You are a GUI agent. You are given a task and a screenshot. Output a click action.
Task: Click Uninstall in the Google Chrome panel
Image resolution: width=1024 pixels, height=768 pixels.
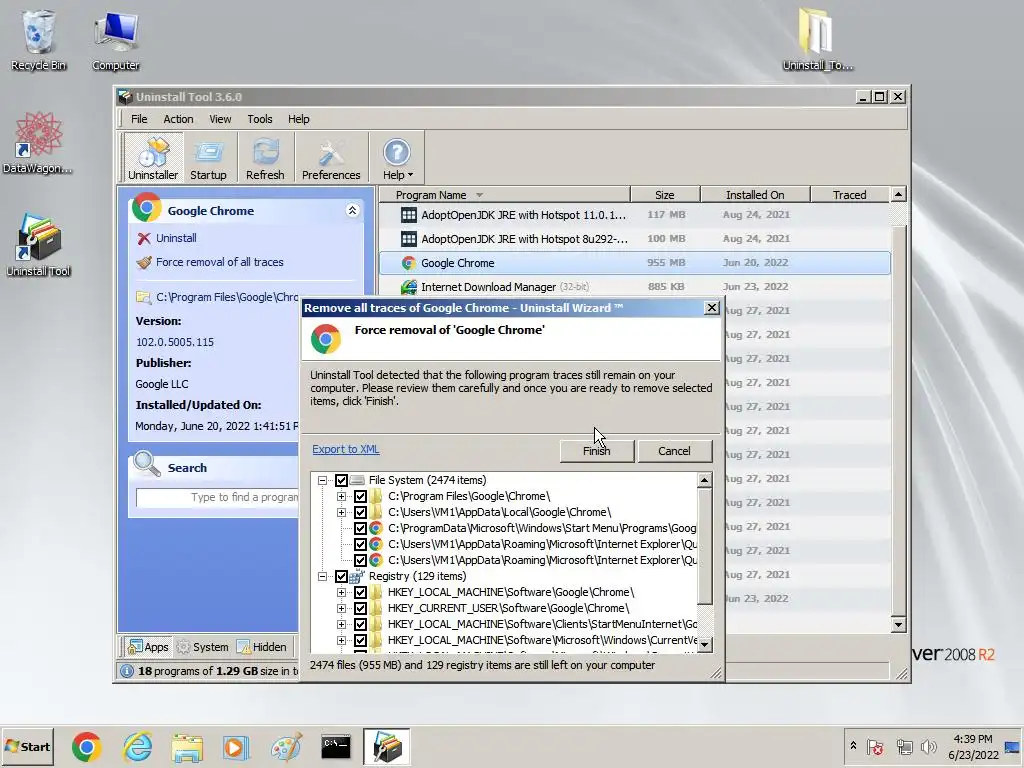176,238
